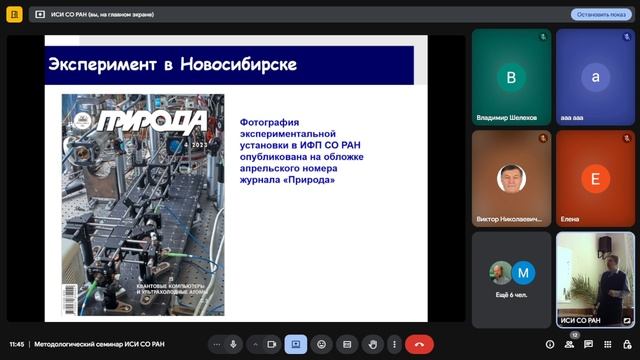
Task: Open the meeting details info icon
Action: point(550,344)
